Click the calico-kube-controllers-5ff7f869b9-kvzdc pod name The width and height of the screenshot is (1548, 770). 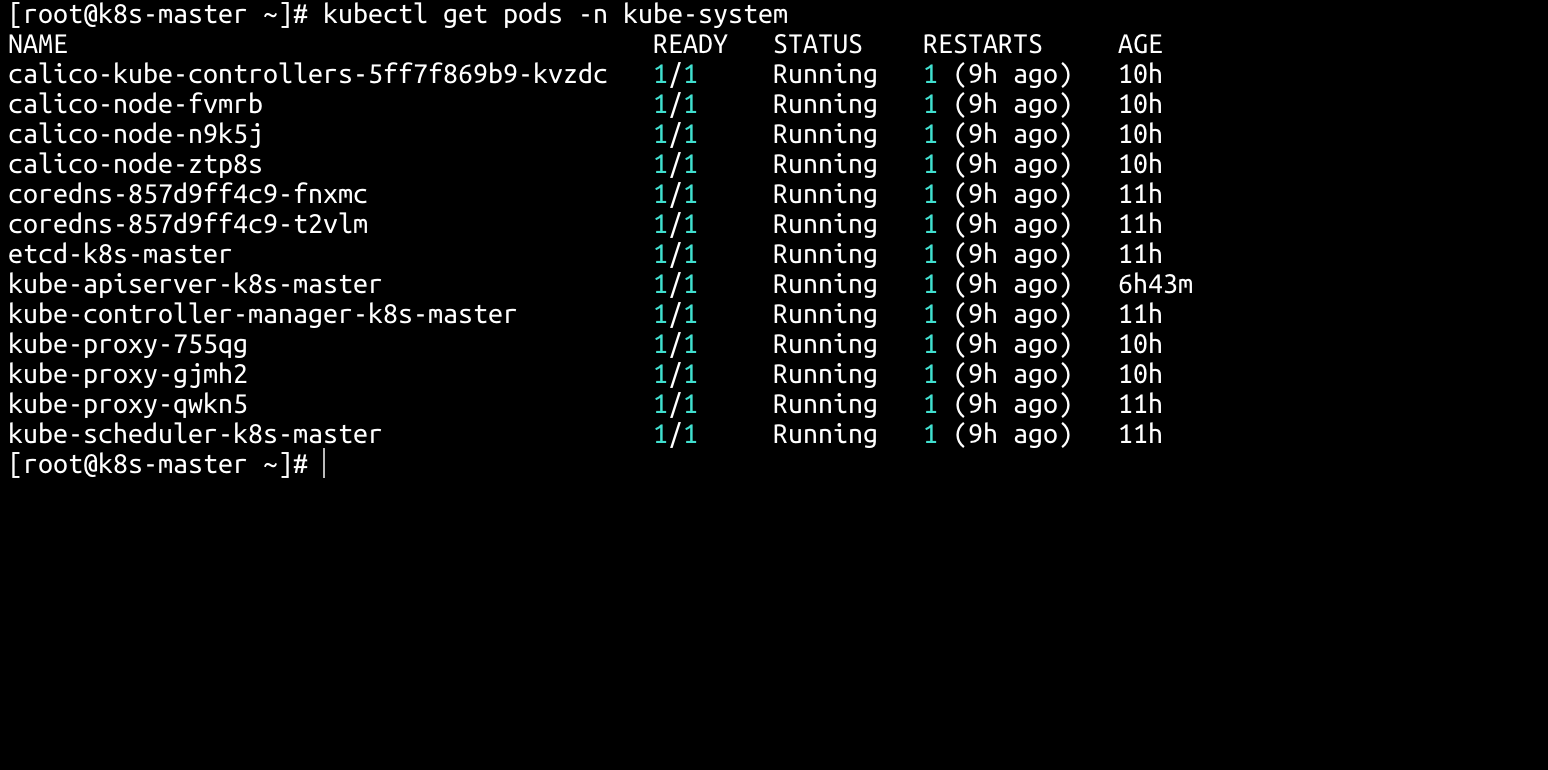tap(307, 75)
